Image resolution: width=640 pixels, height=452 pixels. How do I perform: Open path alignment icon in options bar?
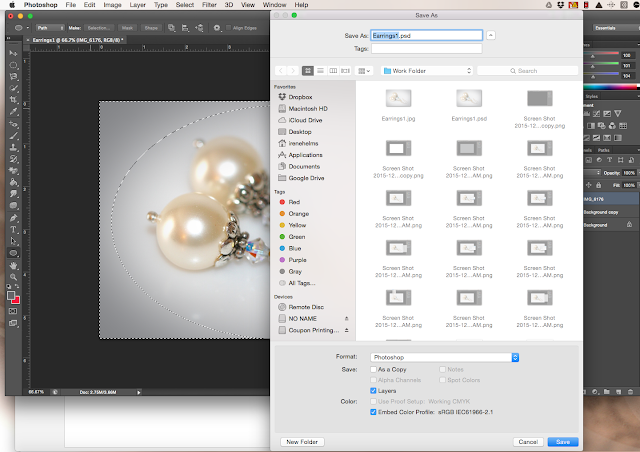185,28
